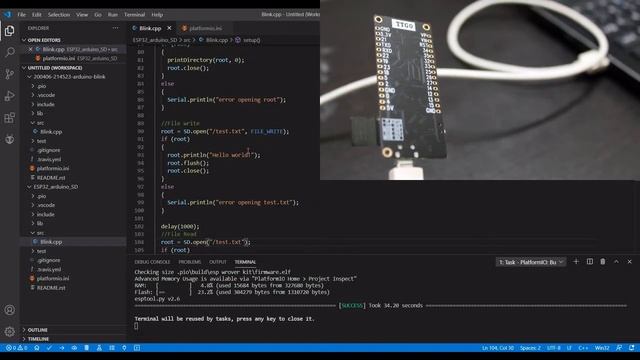
Task: Split the terminal panel
Action: point(590,262)
